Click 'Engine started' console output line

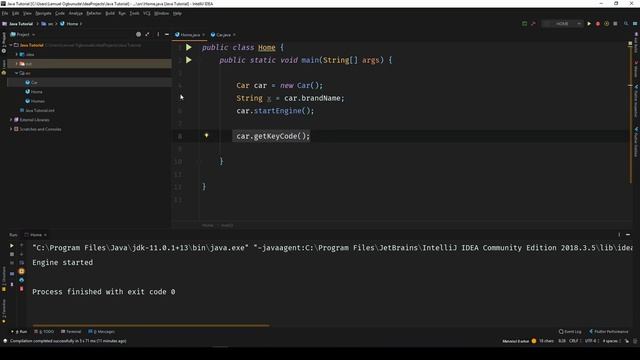(62, 262)
